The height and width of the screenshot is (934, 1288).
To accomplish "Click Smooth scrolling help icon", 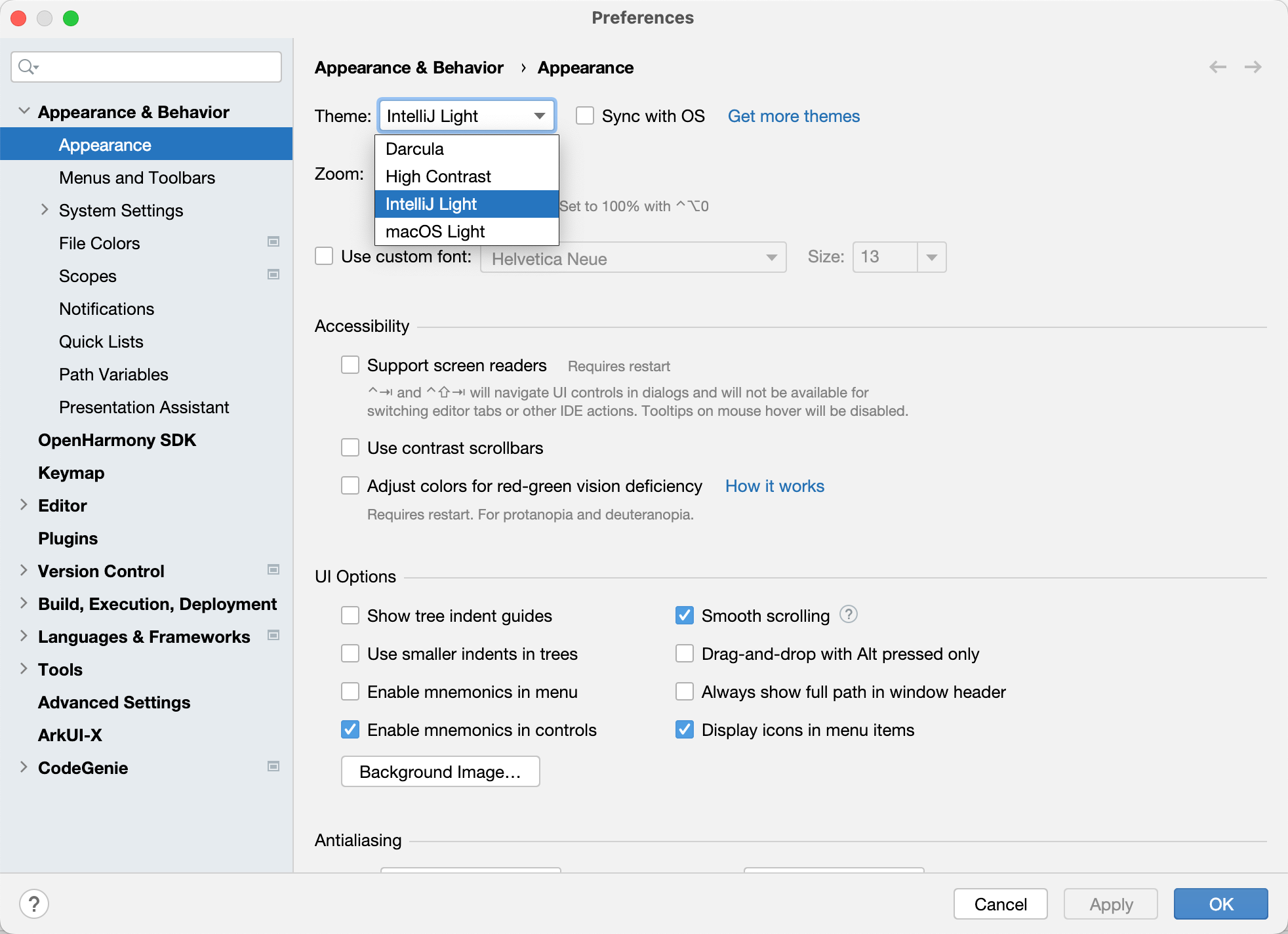I will pos(849,614).
